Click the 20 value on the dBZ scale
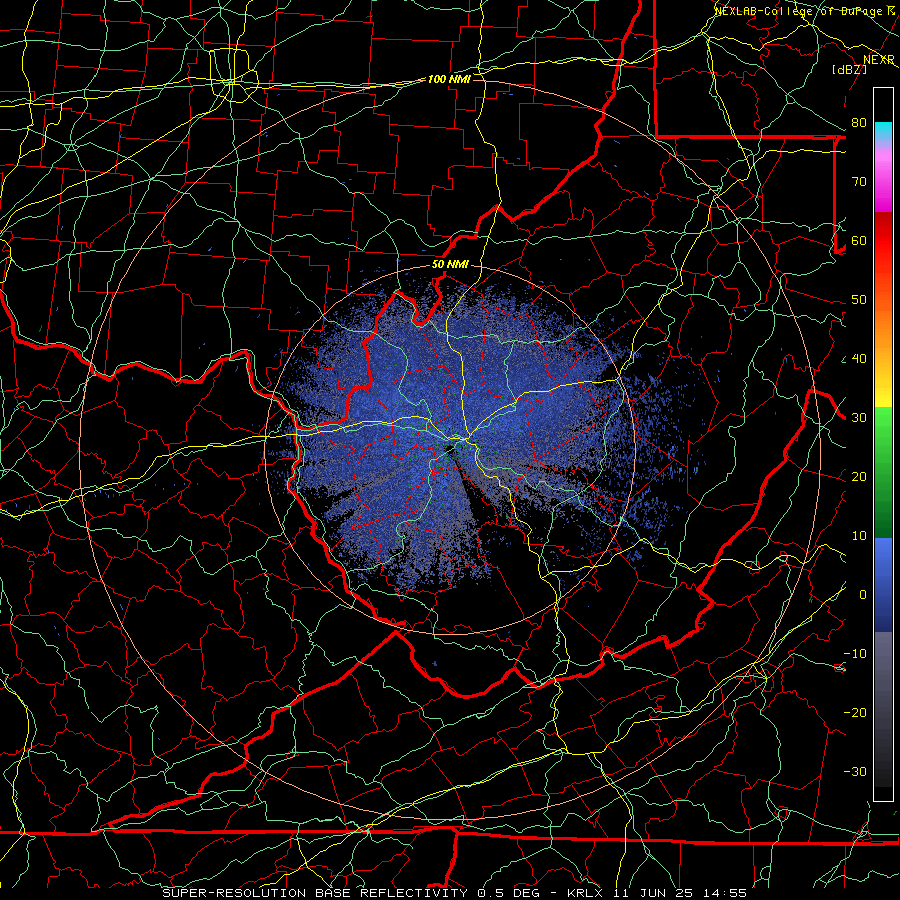Viewport: 900px width, 900px height. (x=859, y=476)
